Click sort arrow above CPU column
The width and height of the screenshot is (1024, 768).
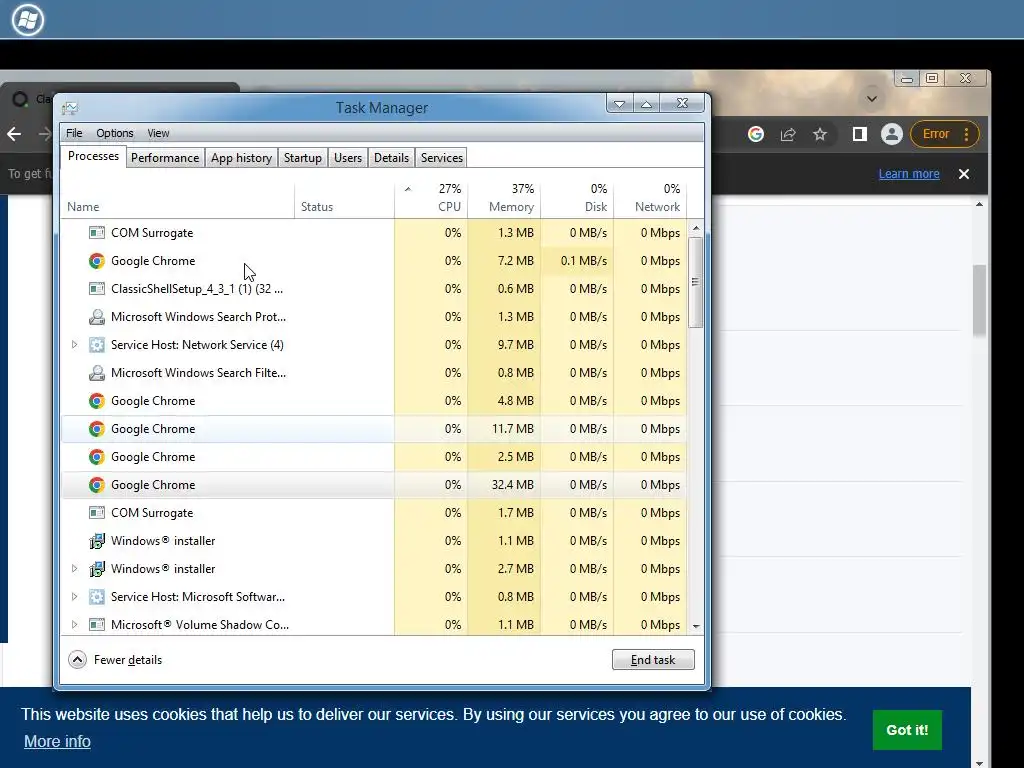pyautogui.click(x=408, y=189)
